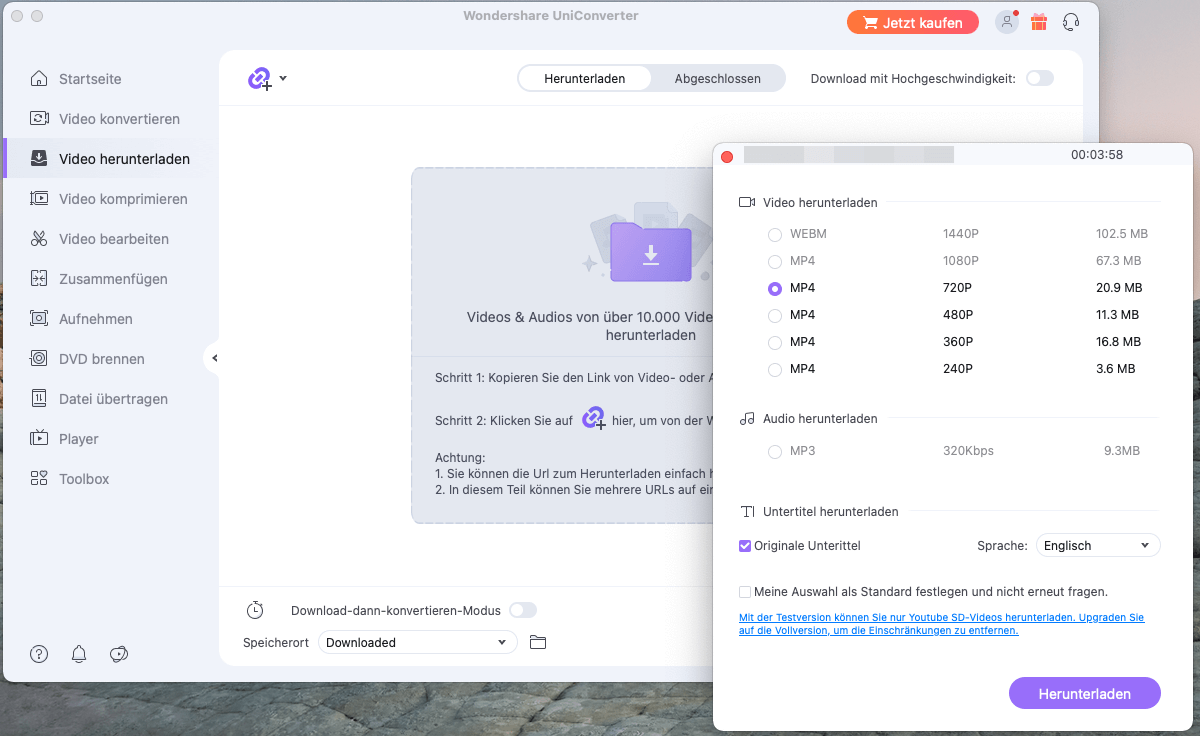This screenshot has width=1200, height=736.
Task: Expand dropdown arrow next to paste URL icon
Action: (x=283, y=78)
